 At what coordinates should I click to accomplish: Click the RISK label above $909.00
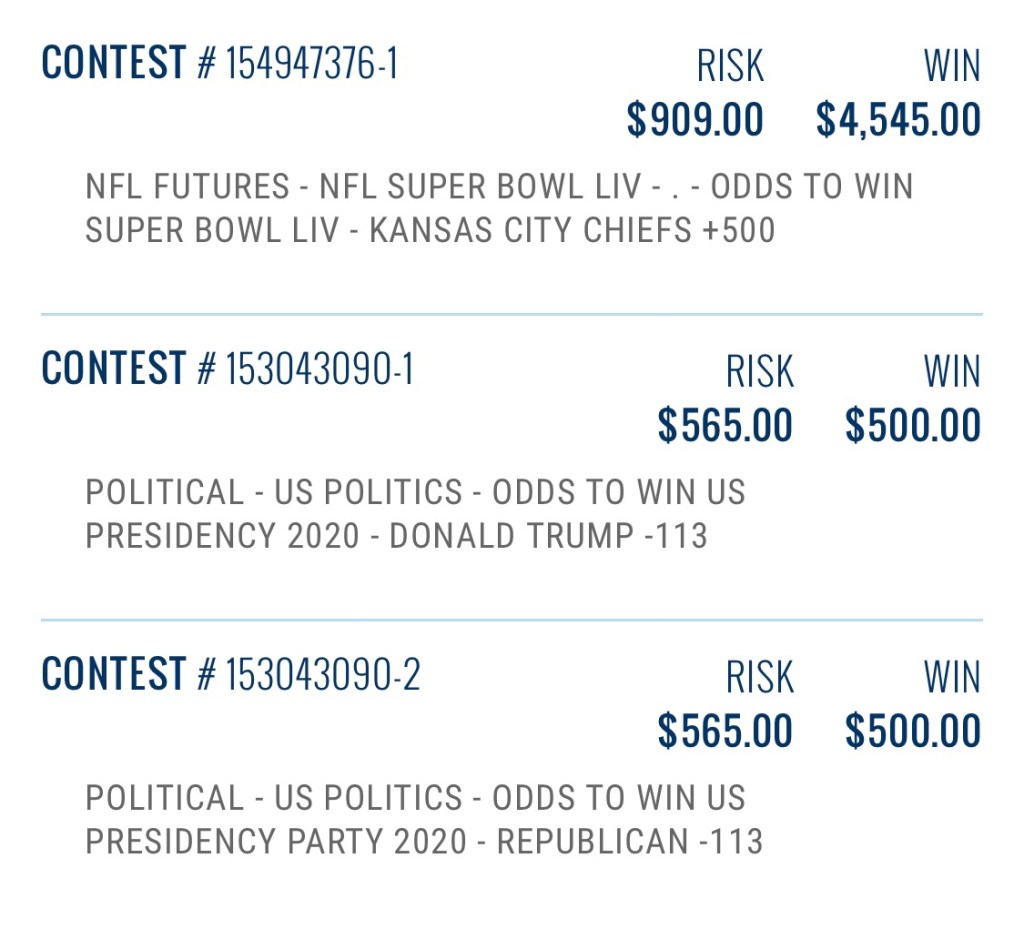(x=730, y=67)
